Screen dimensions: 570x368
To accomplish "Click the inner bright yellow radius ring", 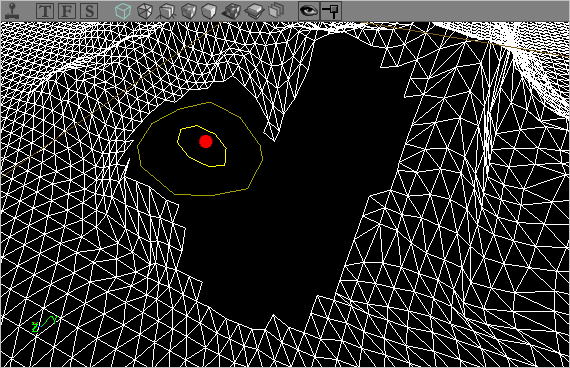I will click(202, 146).
